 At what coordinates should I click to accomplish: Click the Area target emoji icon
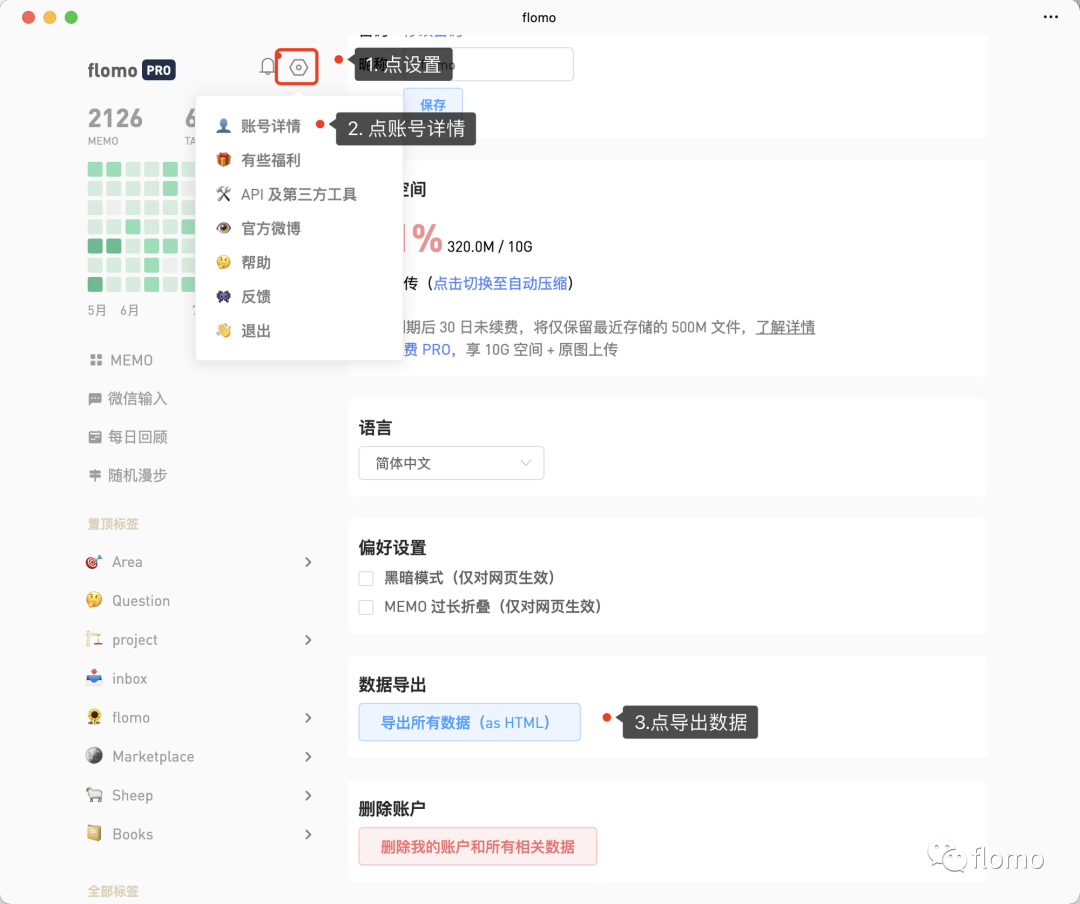pyautogui.click(x=94, y=562)
